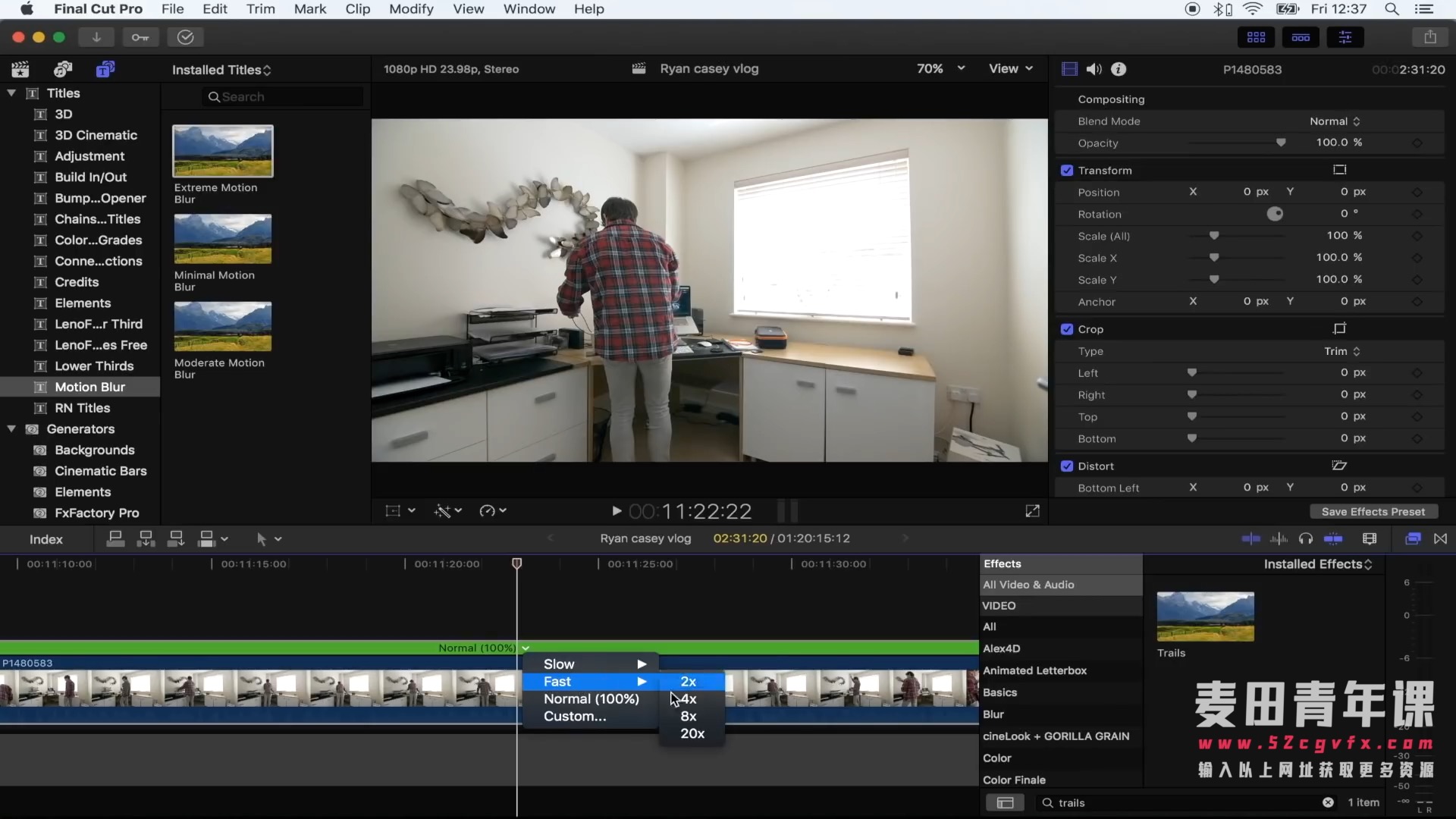
Task: Toggle solo headphones icon
Action: (1306, 539)
